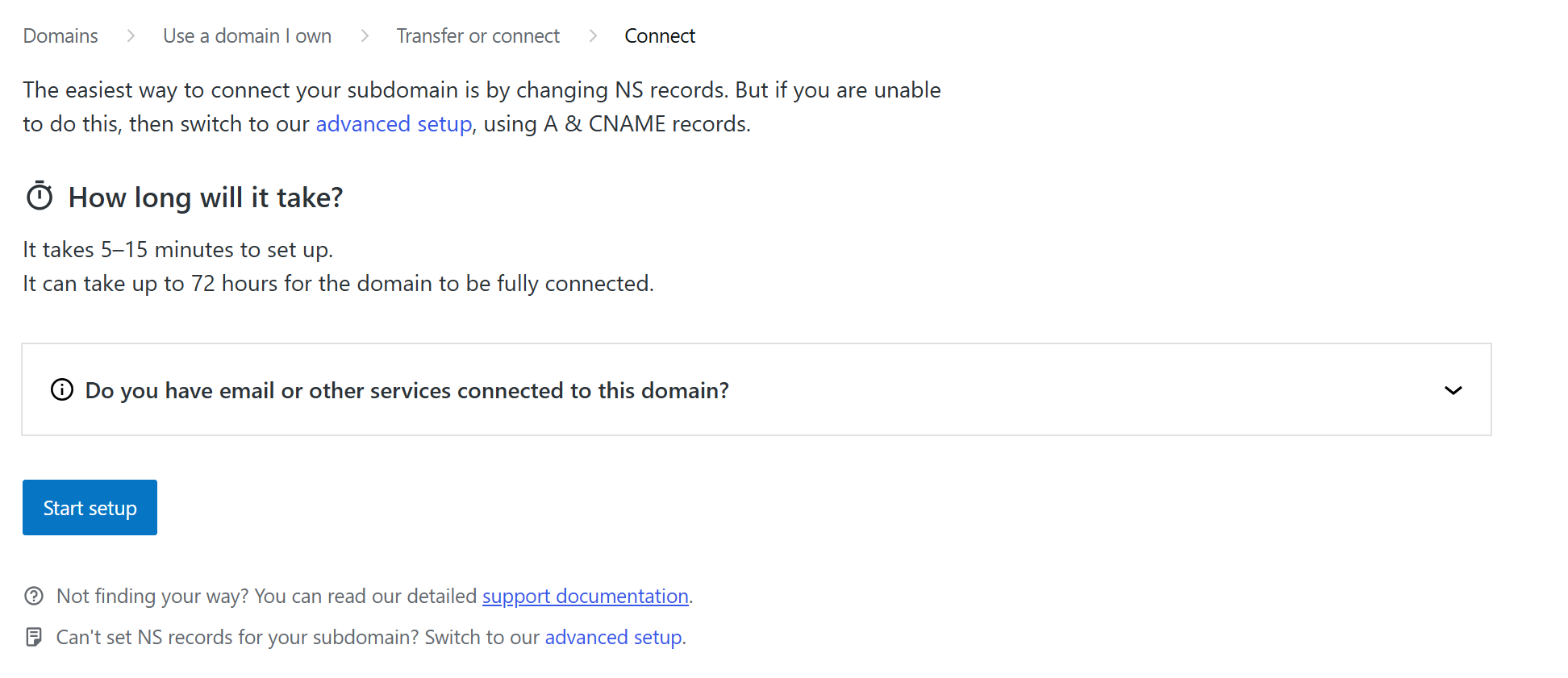Click the info icon in the email services panel
The width and height of the screenshot is (1568, 678).
[x=62, y=390]
